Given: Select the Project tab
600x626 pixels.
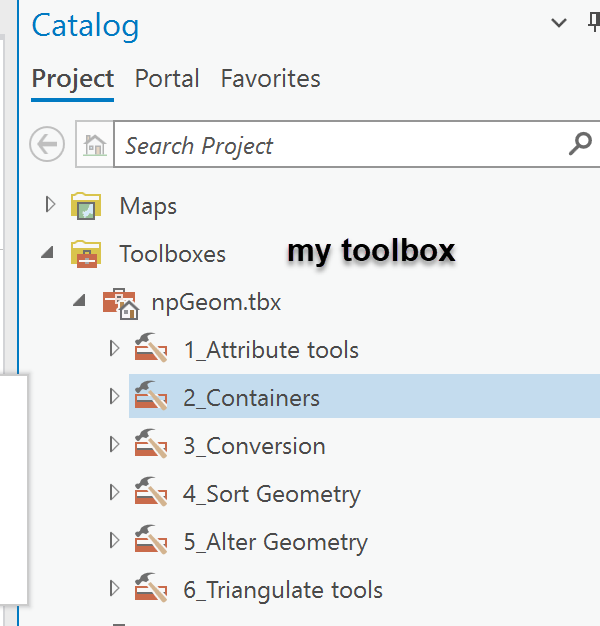Looking at the screenshot, I should (73, 79).
